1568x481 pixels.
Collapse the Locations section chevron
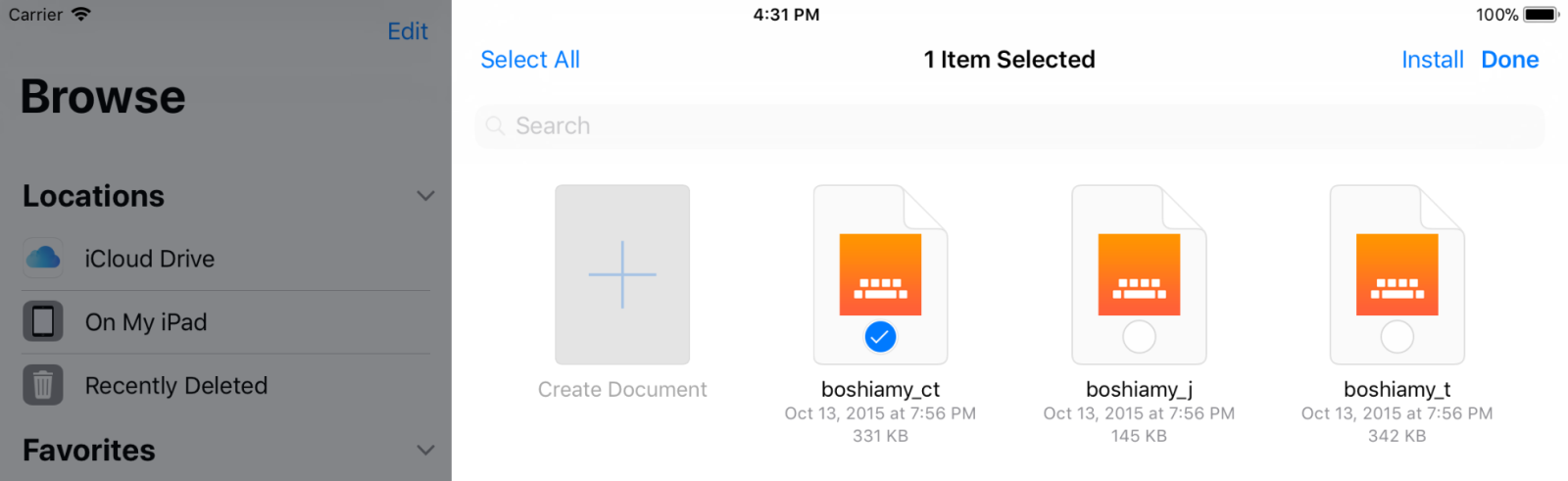coord(425,196)
